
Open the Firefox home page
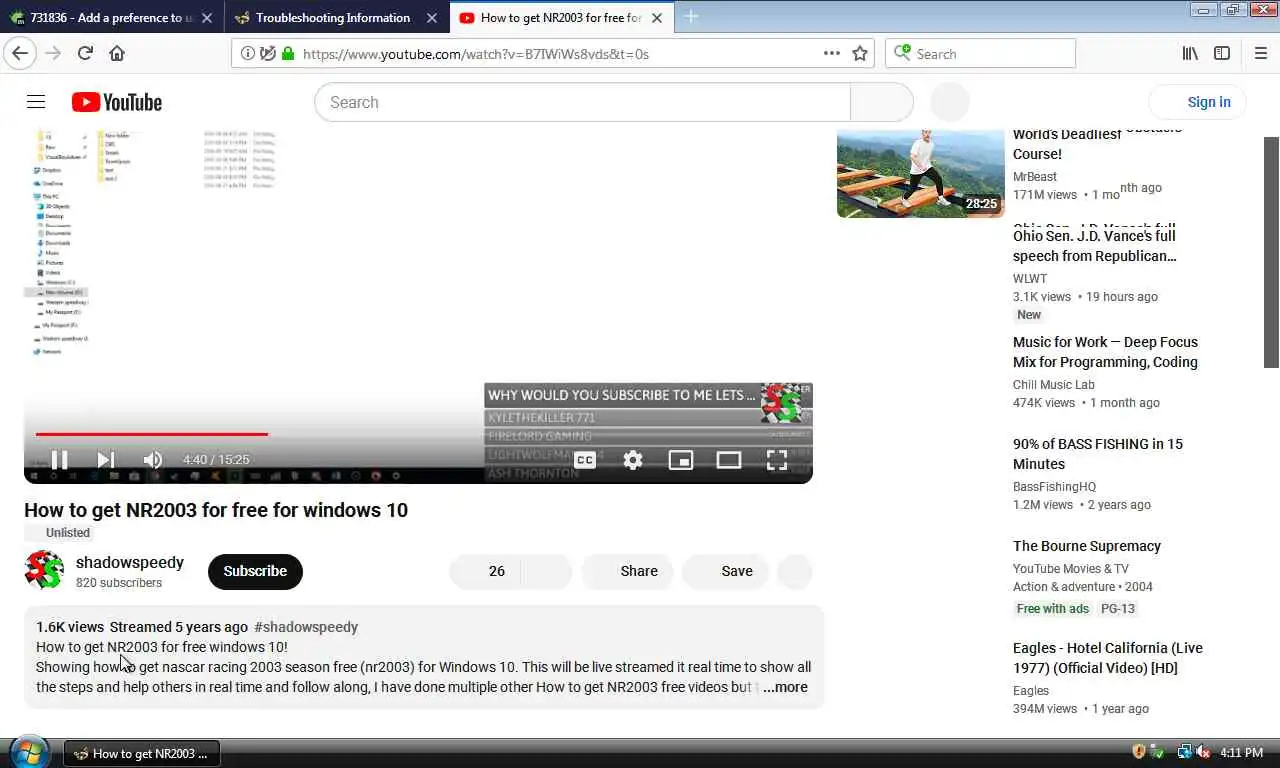117,54
